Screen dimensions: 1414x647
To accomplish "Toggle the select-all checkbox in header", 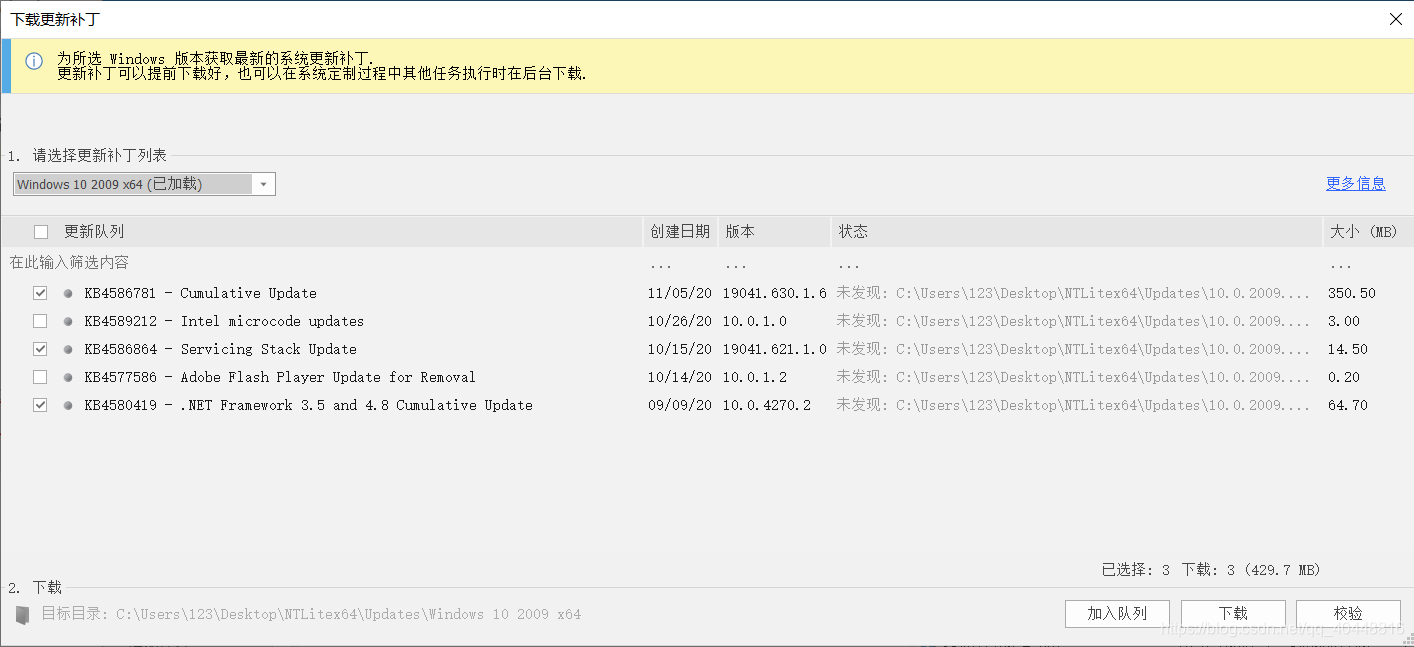I will 41,232.
